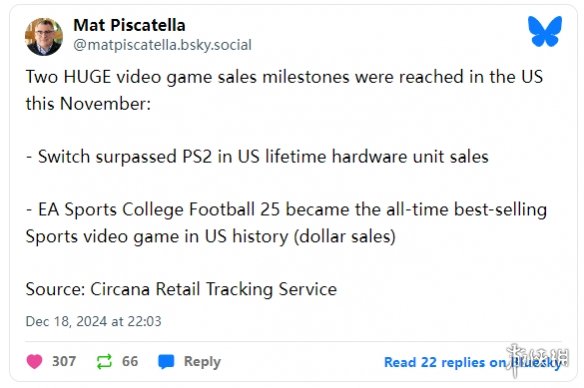
Task: Click the Dec 18, 2024 at 22:03 timestamp
Action: pyautogui.click(x=93, y=321)
